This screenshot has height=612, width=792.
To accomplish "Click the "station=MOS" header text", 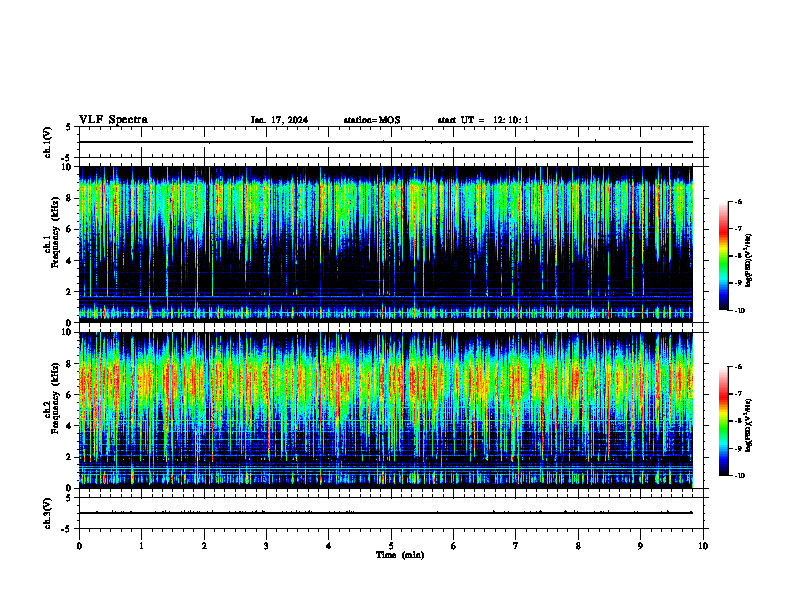I will [372, 120].
